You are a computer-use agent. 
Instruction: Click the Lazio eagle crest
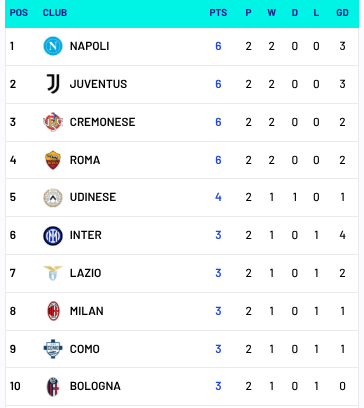(53, 273)
